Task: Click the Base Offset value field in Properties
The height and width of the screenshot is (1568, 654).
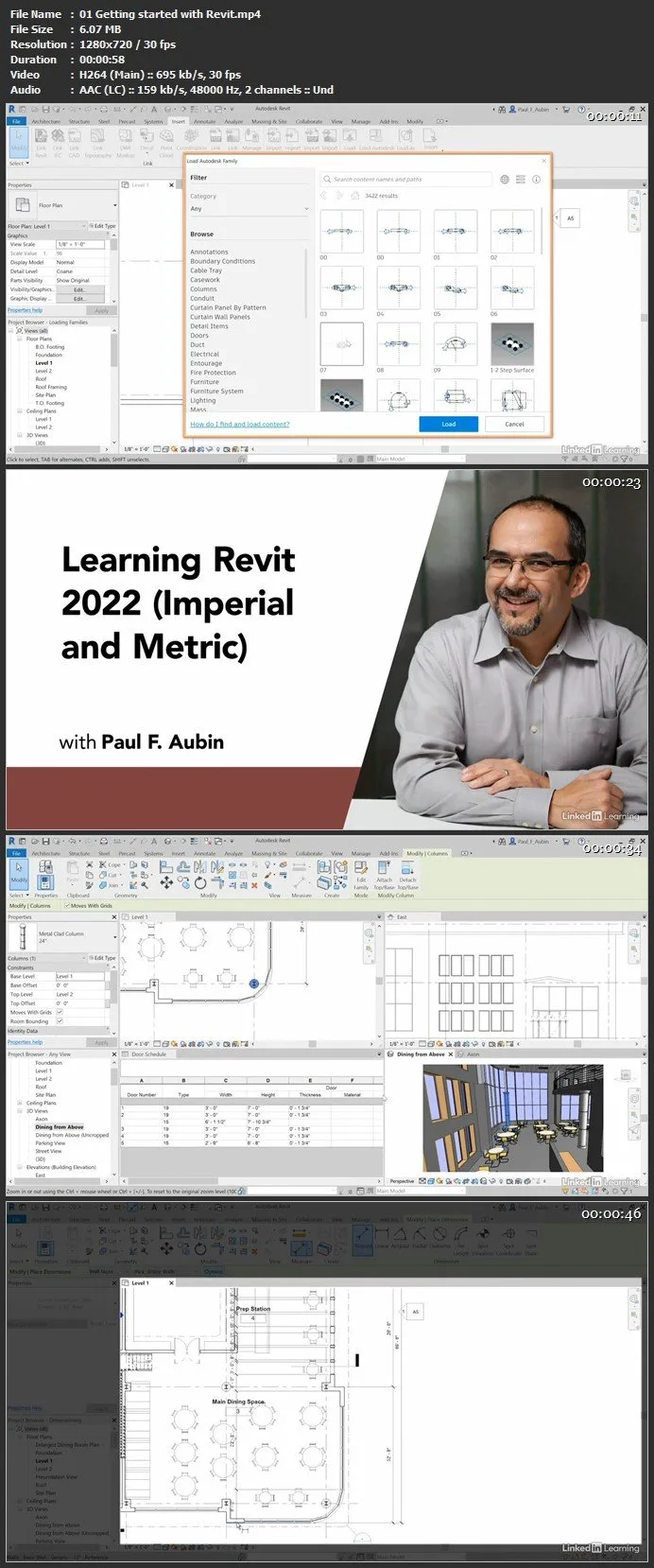Action: (x=82, y=985)
